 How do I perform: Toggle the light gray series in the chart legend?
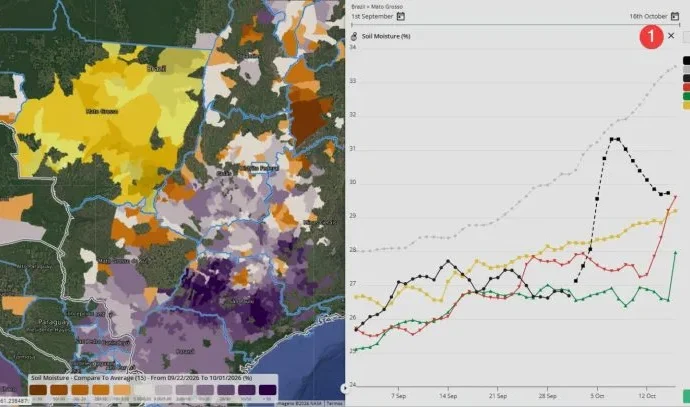[x=686, y=69]
